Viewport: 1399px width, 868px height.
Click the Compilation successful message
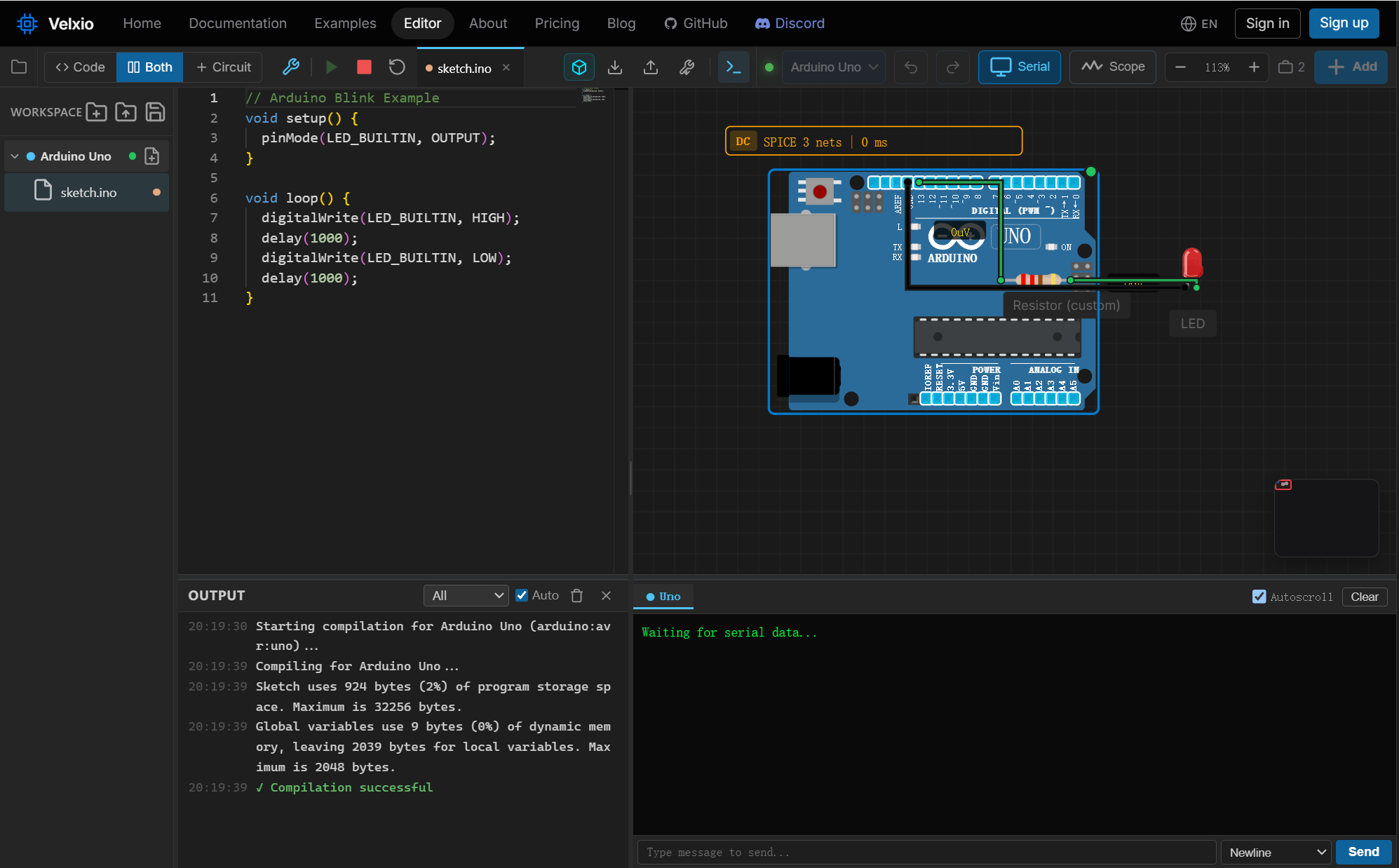pos(344,787)
